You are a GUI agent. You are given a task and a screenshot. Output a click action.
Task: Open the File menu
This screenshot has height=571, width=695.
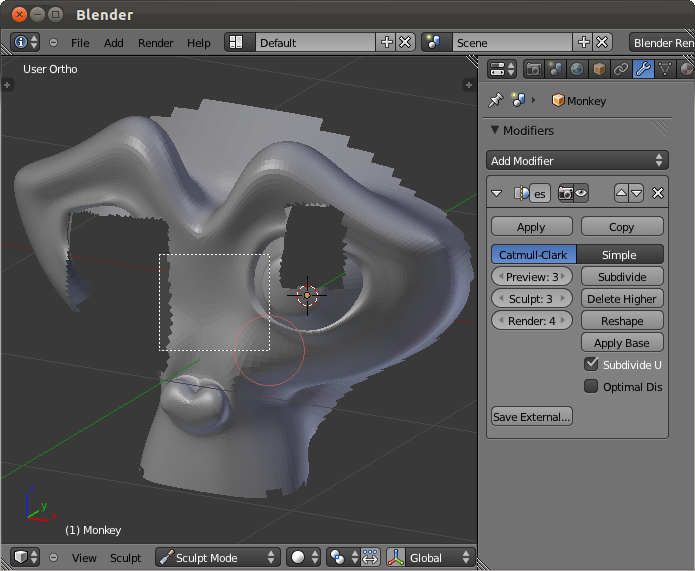(x=80, y=43)
